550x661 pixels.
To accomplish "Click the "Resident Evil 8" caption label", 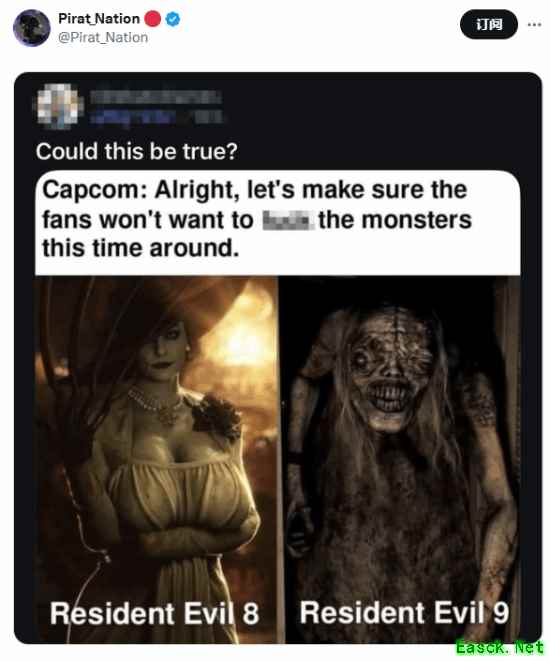I will pos(154,613).
